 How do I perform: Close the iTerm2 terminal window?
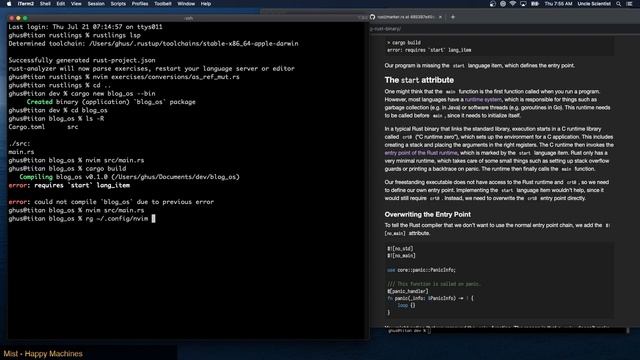click(x=11, y=18)
